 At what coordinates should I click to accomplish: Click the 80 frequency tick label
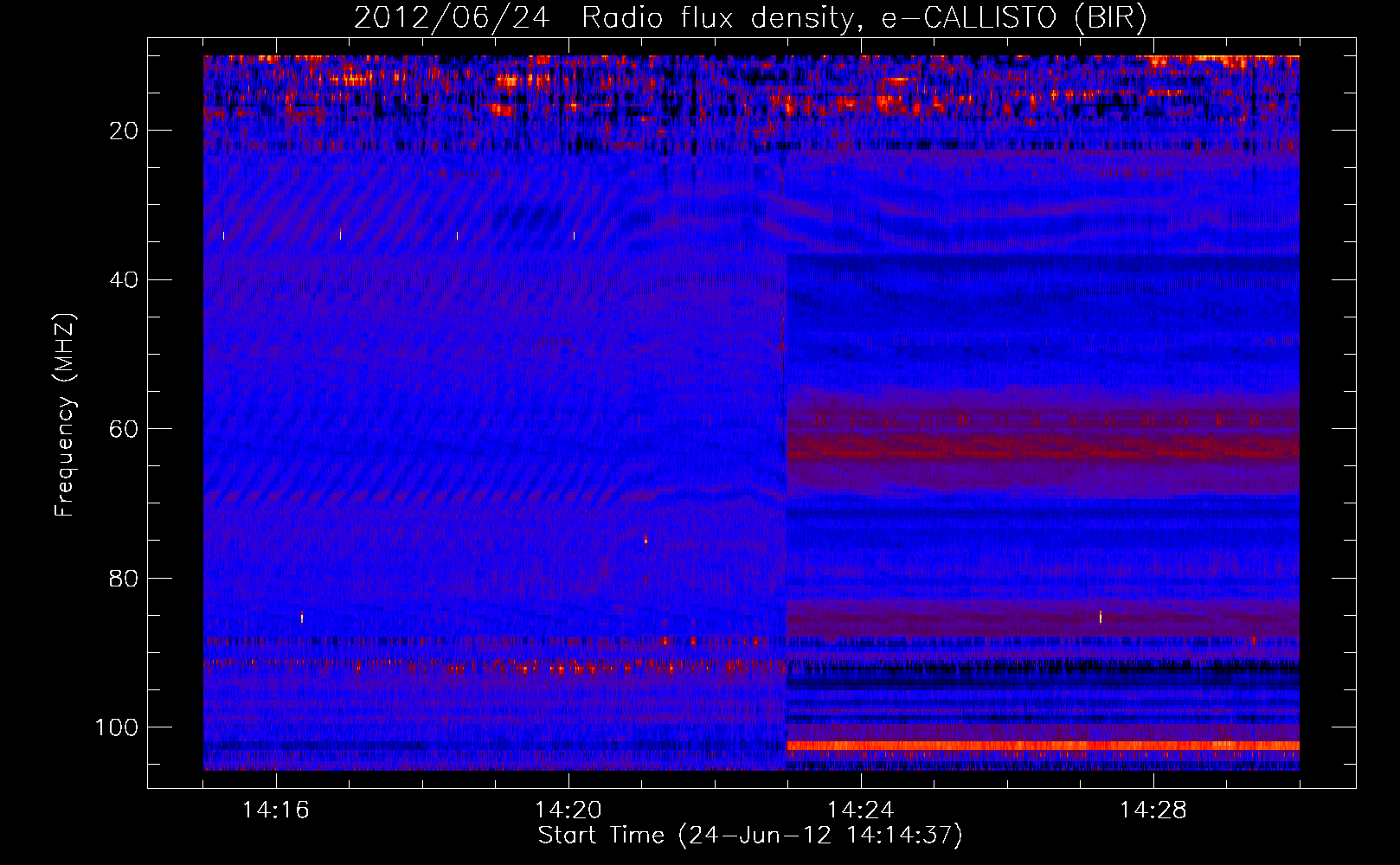pos(124,578)
